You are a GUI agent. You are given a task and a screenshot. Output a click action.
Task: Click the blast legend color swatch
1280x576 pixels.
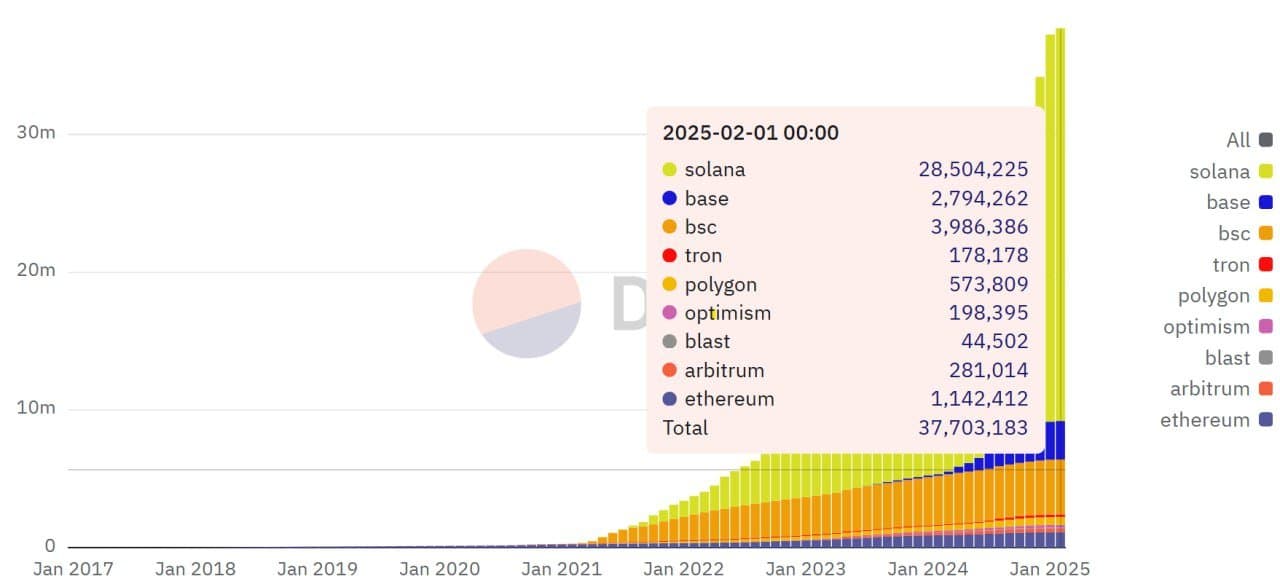[x=1266, y=358]
